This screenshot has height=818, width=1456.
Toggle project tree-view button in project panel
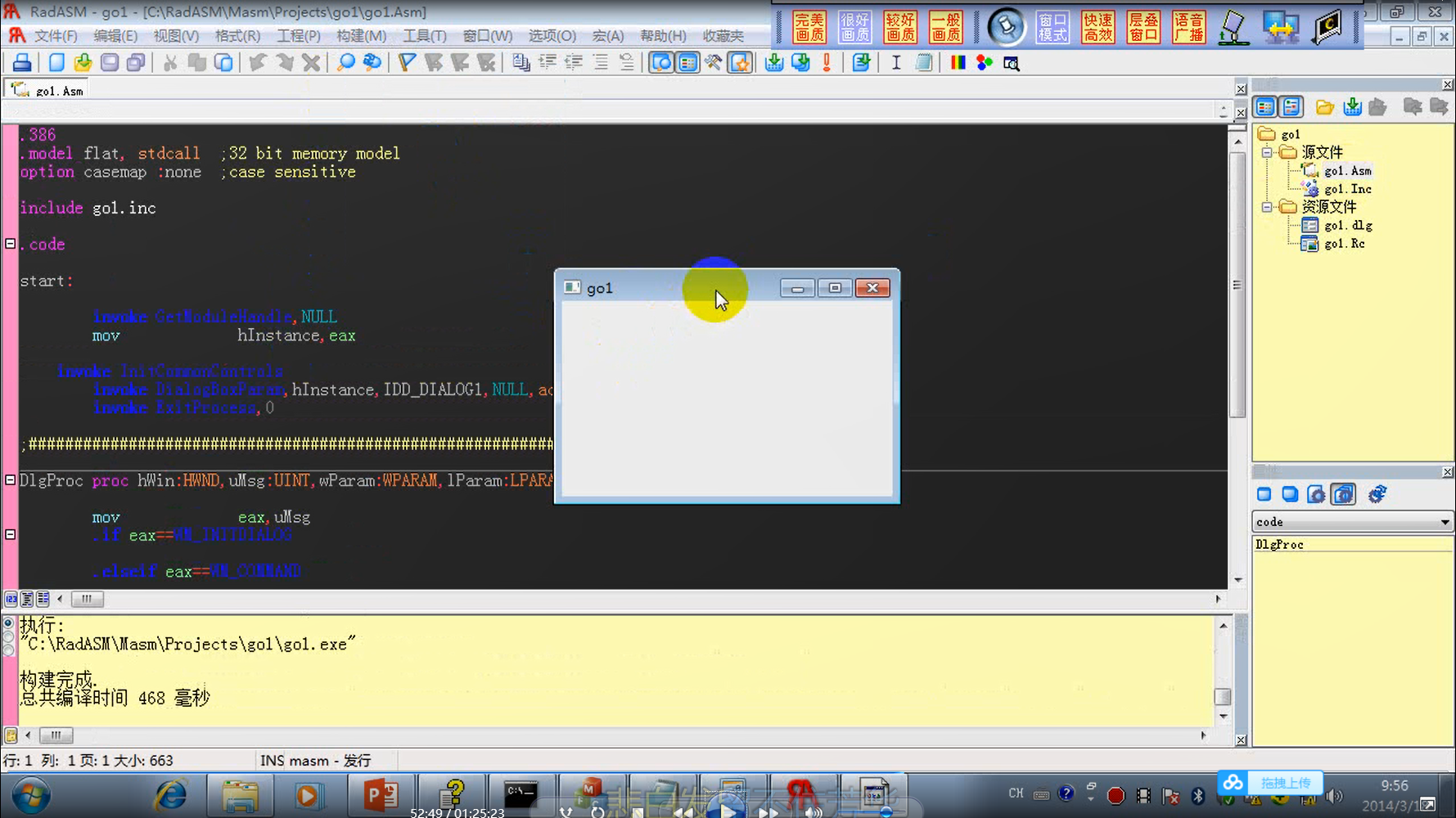pos(1291,107)
